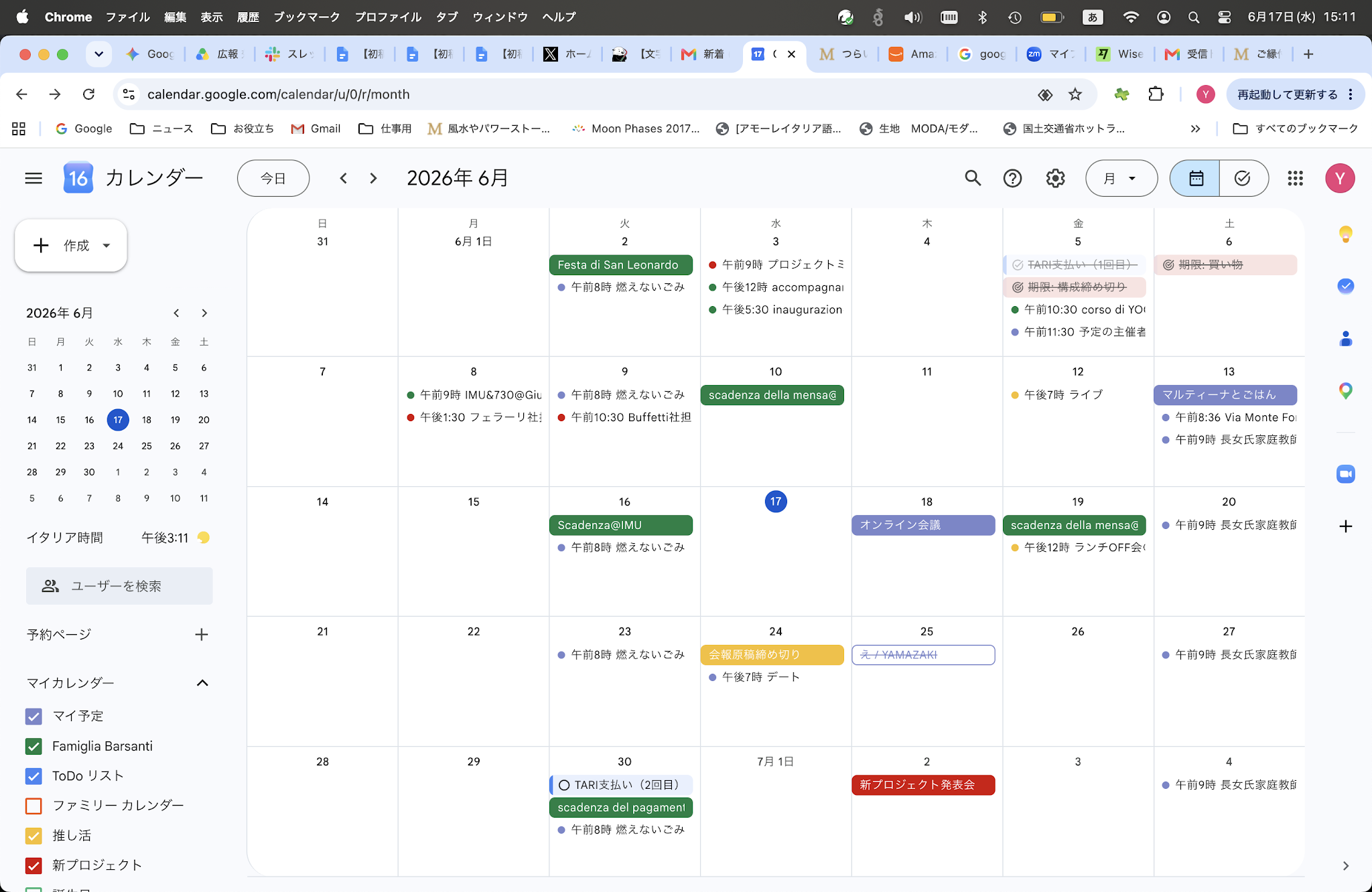Uncheck the 推し活 calendar checkbox
1372x892 pixels.
coord(33,836)
